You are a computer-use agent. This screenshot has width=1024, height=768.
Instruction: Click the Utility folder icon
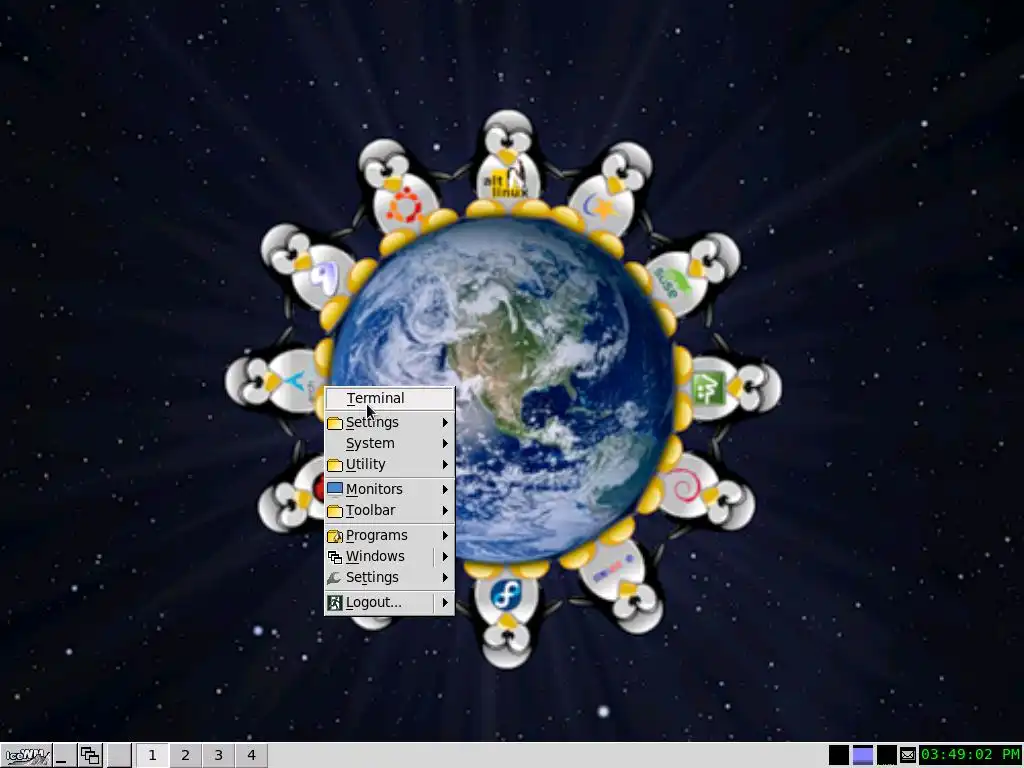(x=335, y=465)
